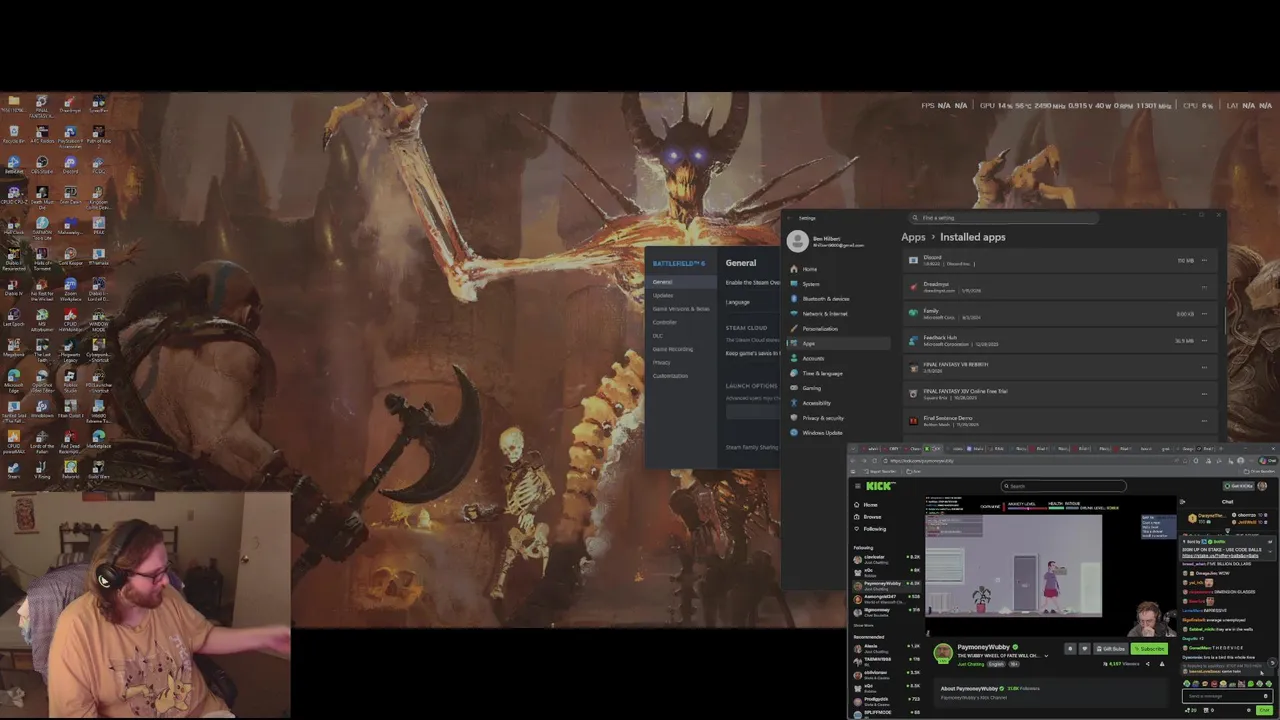This screenshot has height=720, width=1280.
Task: Click the Kick search field
Action: [x=1064, y=486]
